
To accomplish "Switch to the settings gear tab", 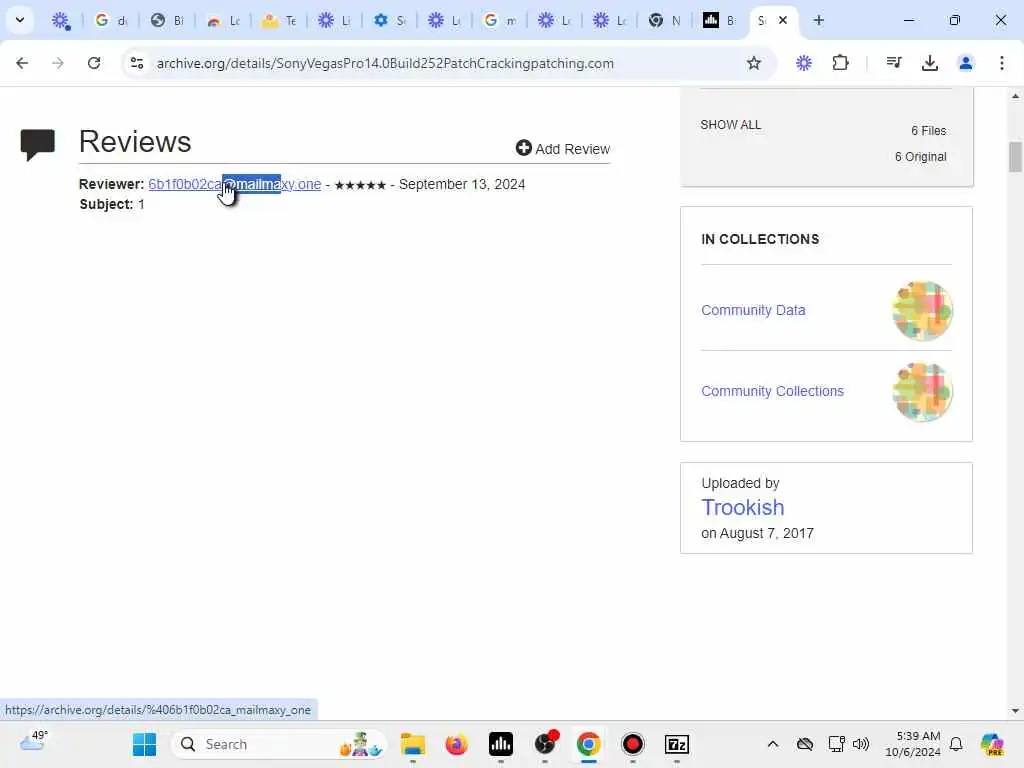I will (x=389, y=20).
